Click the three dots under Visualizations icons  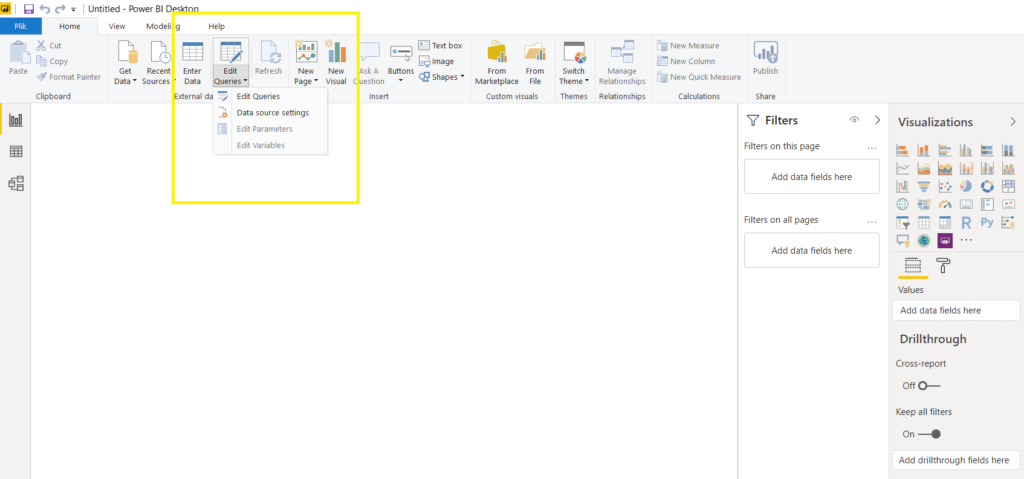pos(967,240)
